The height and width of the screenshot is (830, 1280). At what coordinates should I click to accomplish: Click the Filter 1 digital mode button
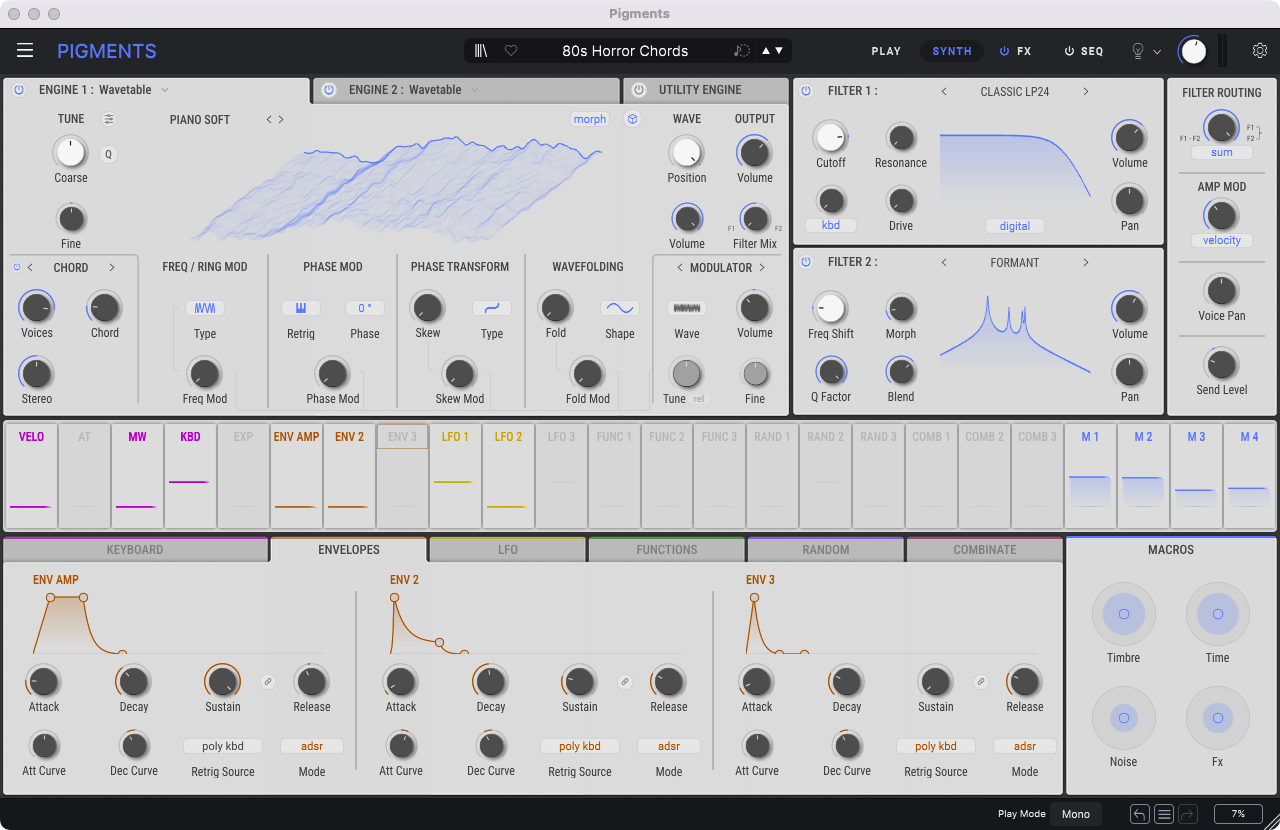(x=1014, y=226)
